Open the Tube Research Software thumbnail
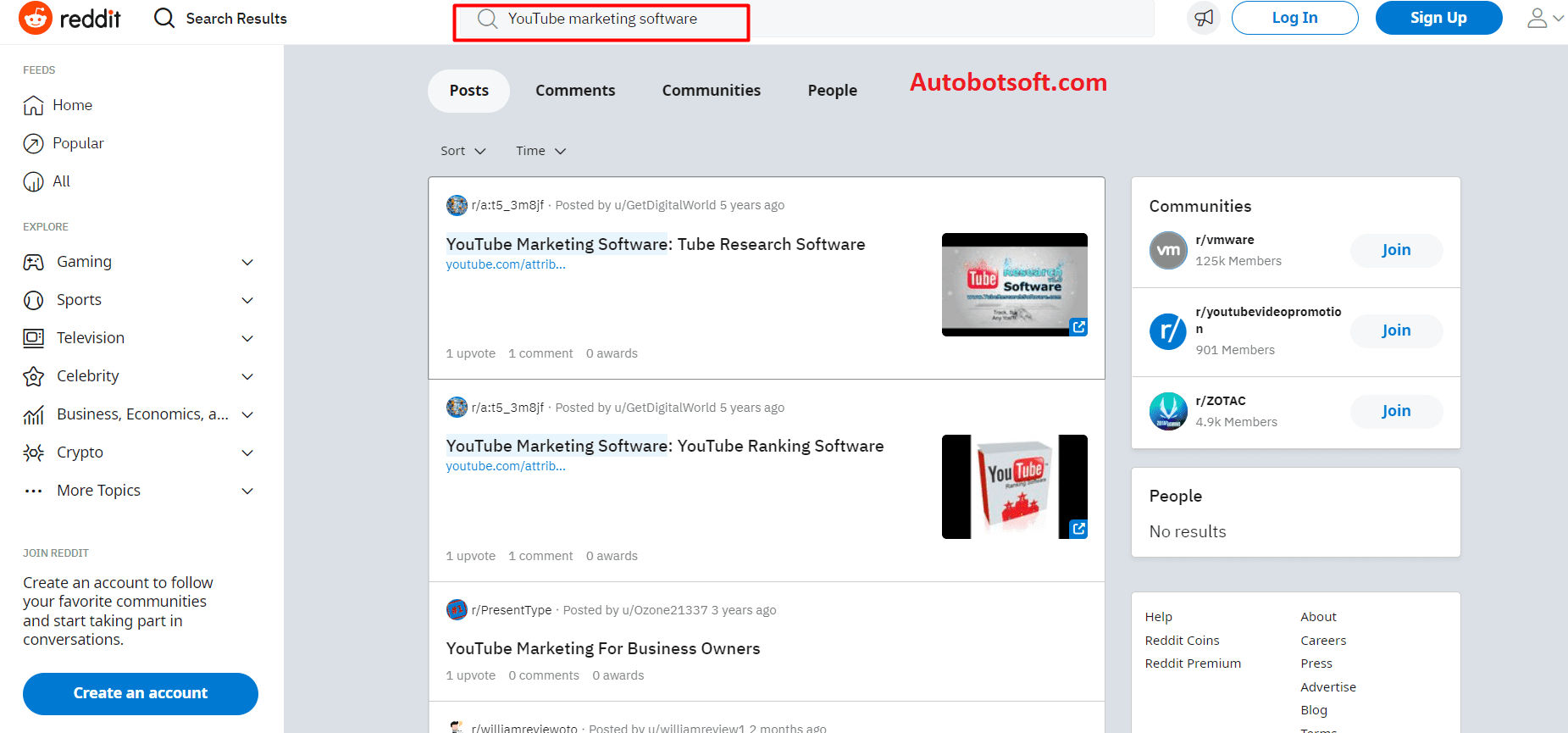 click(x=1014, y=285)
